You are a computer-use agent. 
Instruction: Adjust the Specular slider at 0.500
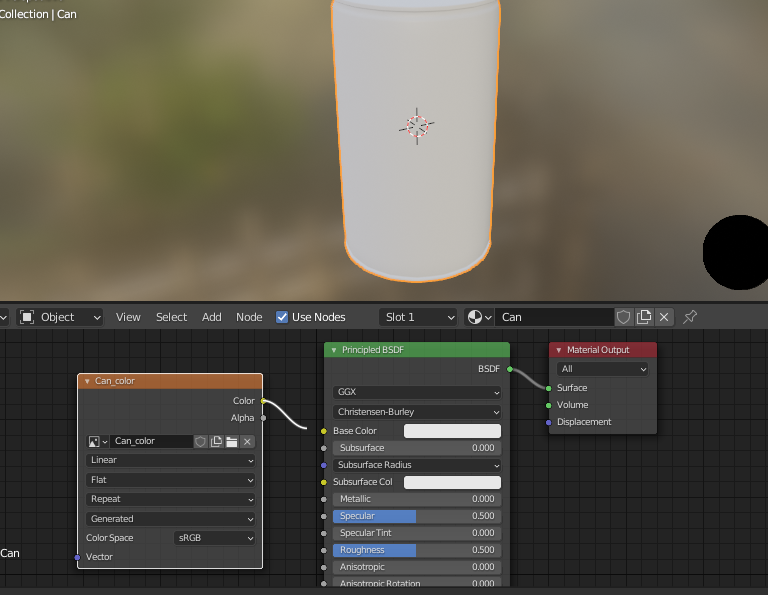pos(417,516)
